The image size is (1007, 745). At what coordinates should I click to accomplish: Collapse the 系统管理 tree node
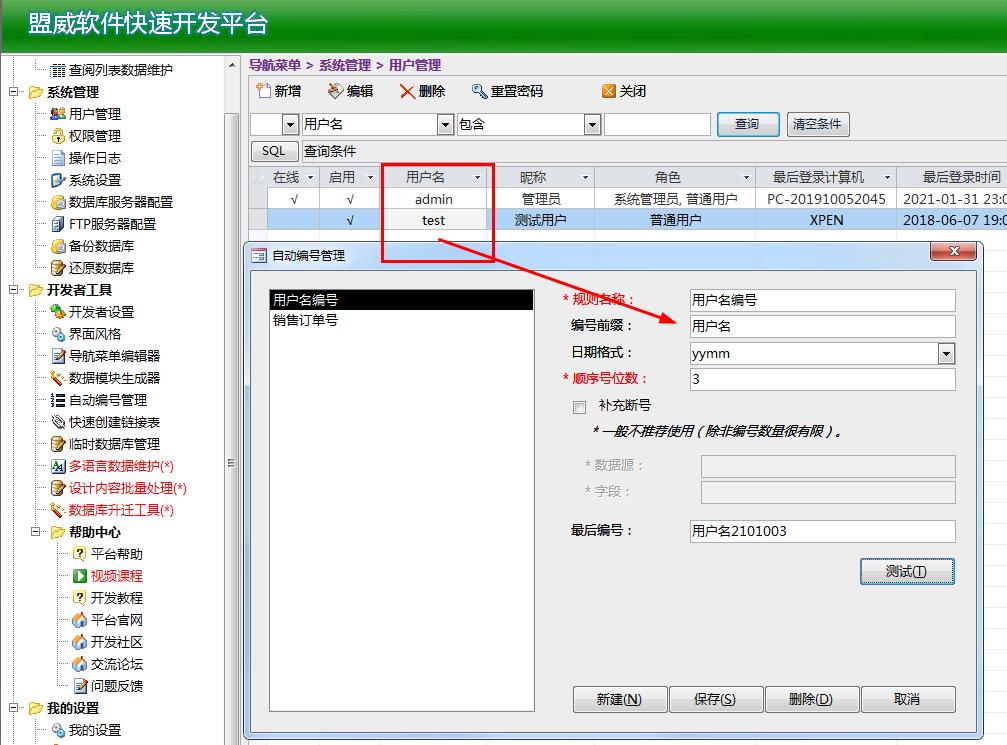13,92
